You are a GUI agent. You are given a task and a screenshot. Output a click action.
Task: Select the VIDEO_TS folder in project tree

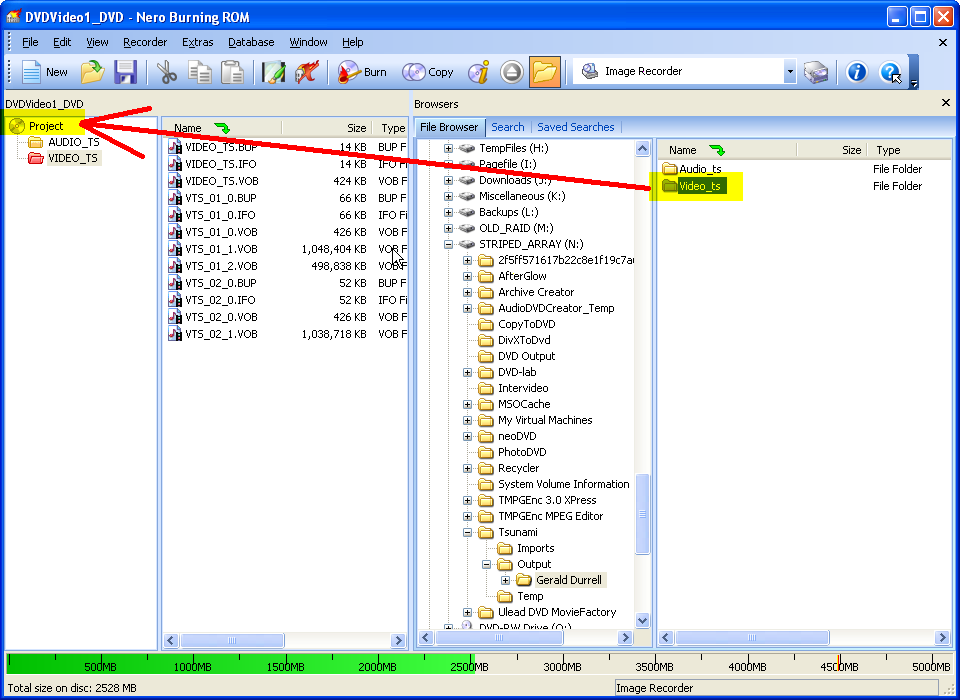[73, 158]
